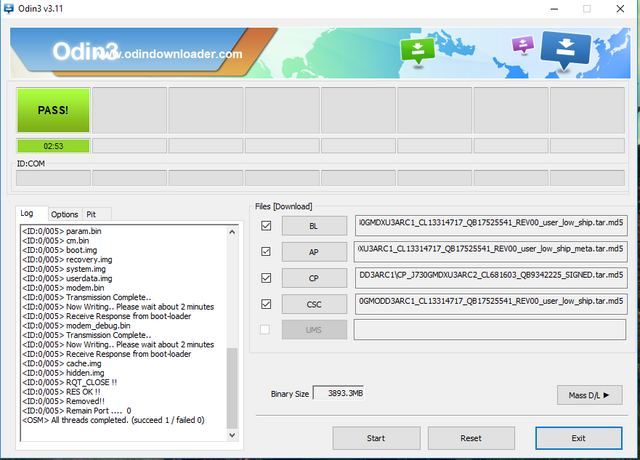Open the Options tab
640x460 pixels.
(64, 214)
